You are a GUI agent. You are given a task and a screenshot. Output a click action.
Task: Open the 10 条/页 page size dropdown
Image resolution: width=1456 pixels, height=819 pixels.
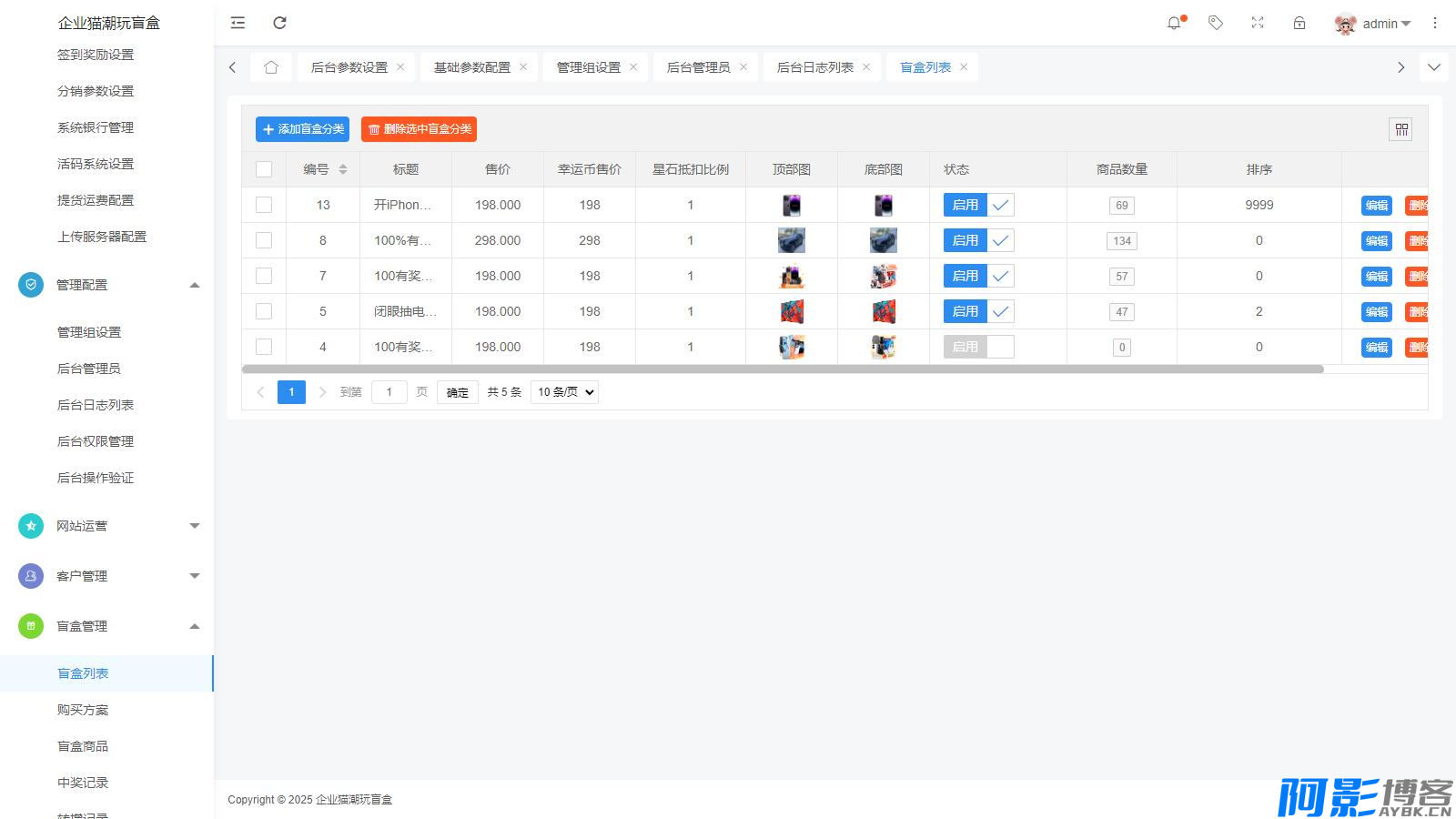click(x=564, y=392)
